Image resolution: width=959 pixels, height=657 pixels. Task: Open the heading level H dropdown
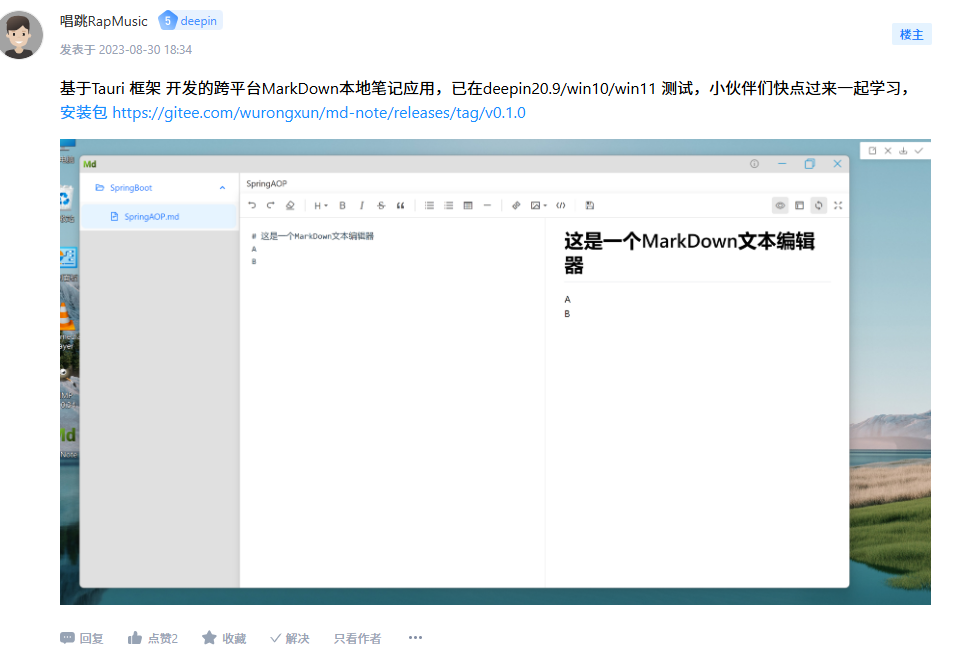[320, 206]
